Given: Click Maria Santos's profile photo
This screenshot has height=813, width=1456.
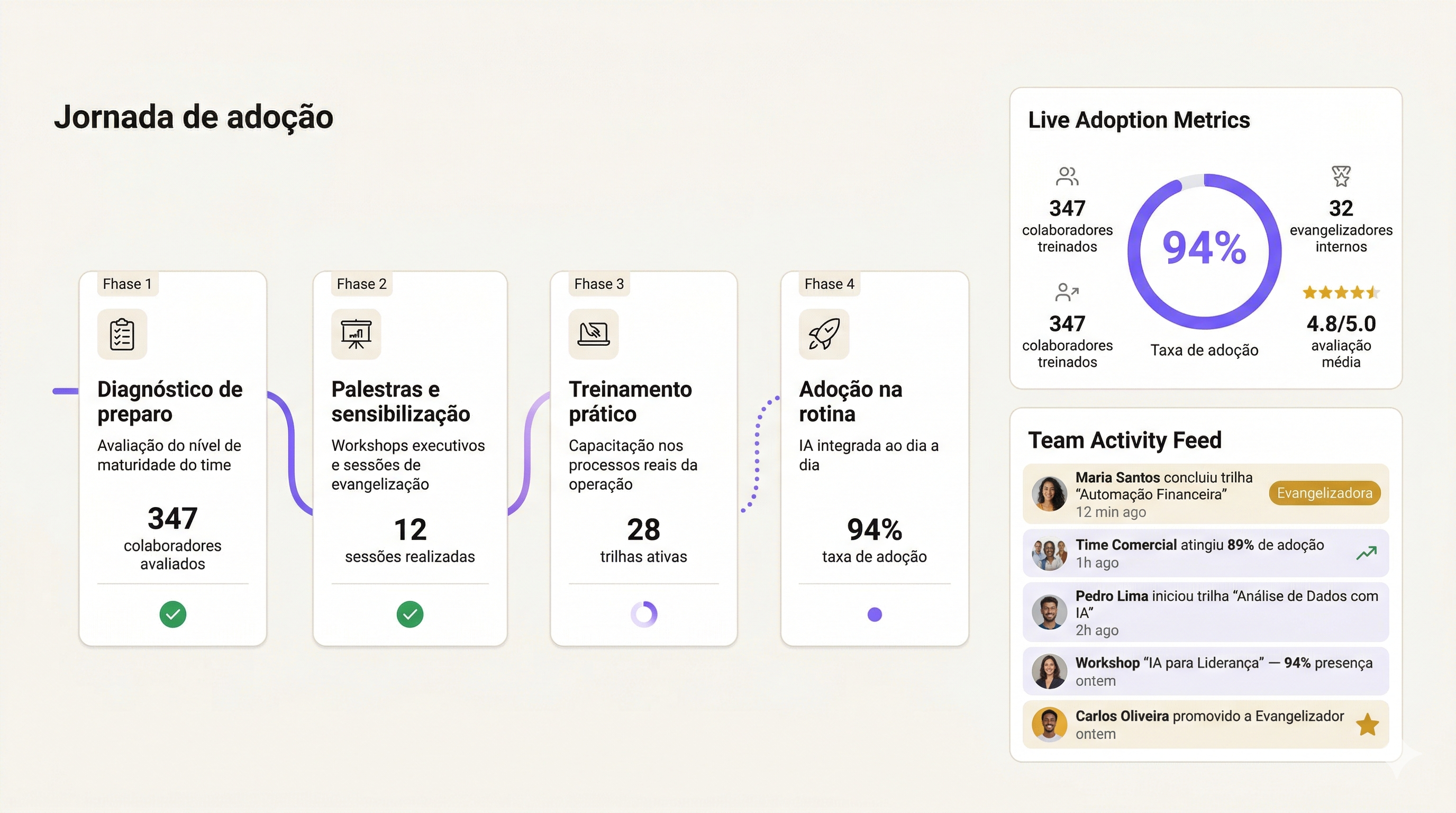Looking at the screenshot, I should click(x=1049, y=493).
